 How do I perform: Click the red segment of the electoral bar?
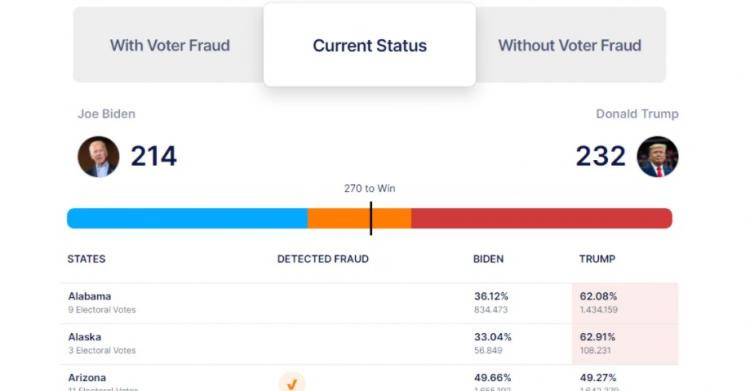pyautogui.click(x=542, y=218)
